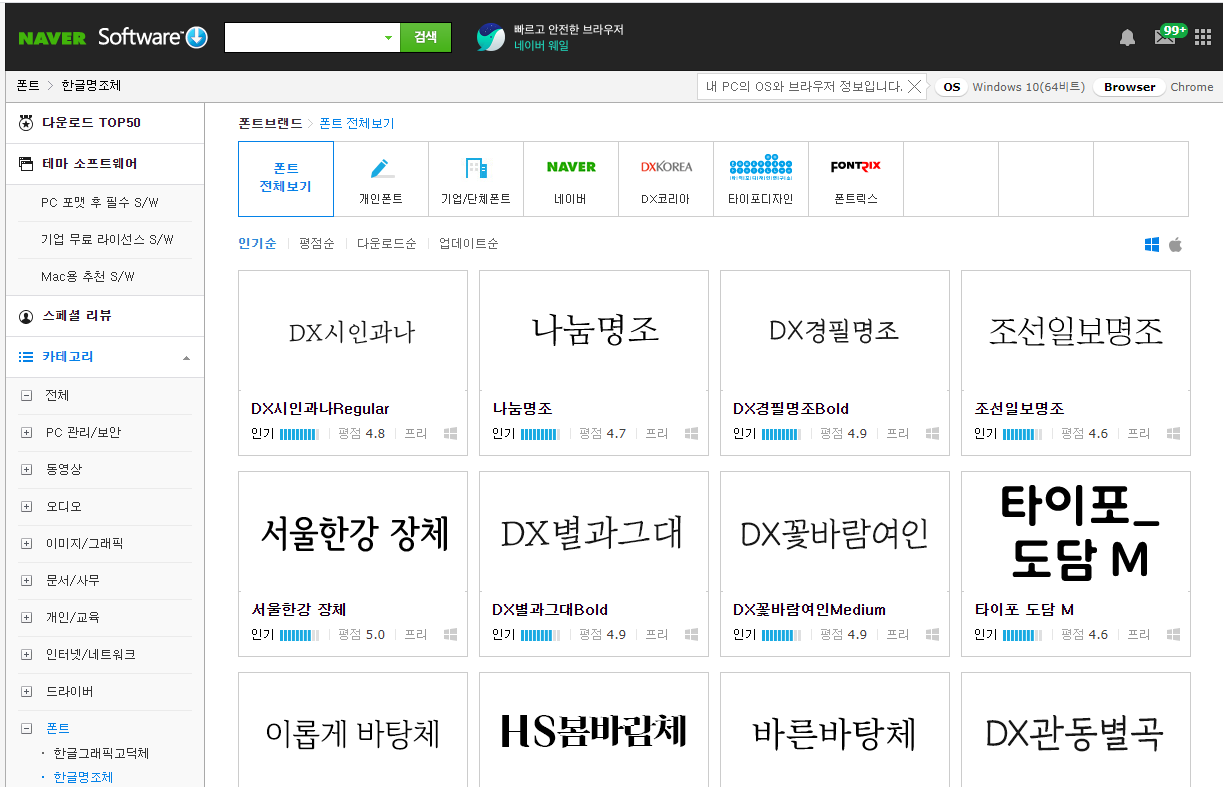
Task: Collapse the 카테고리 section arrow
Action: tap(186, 358)
